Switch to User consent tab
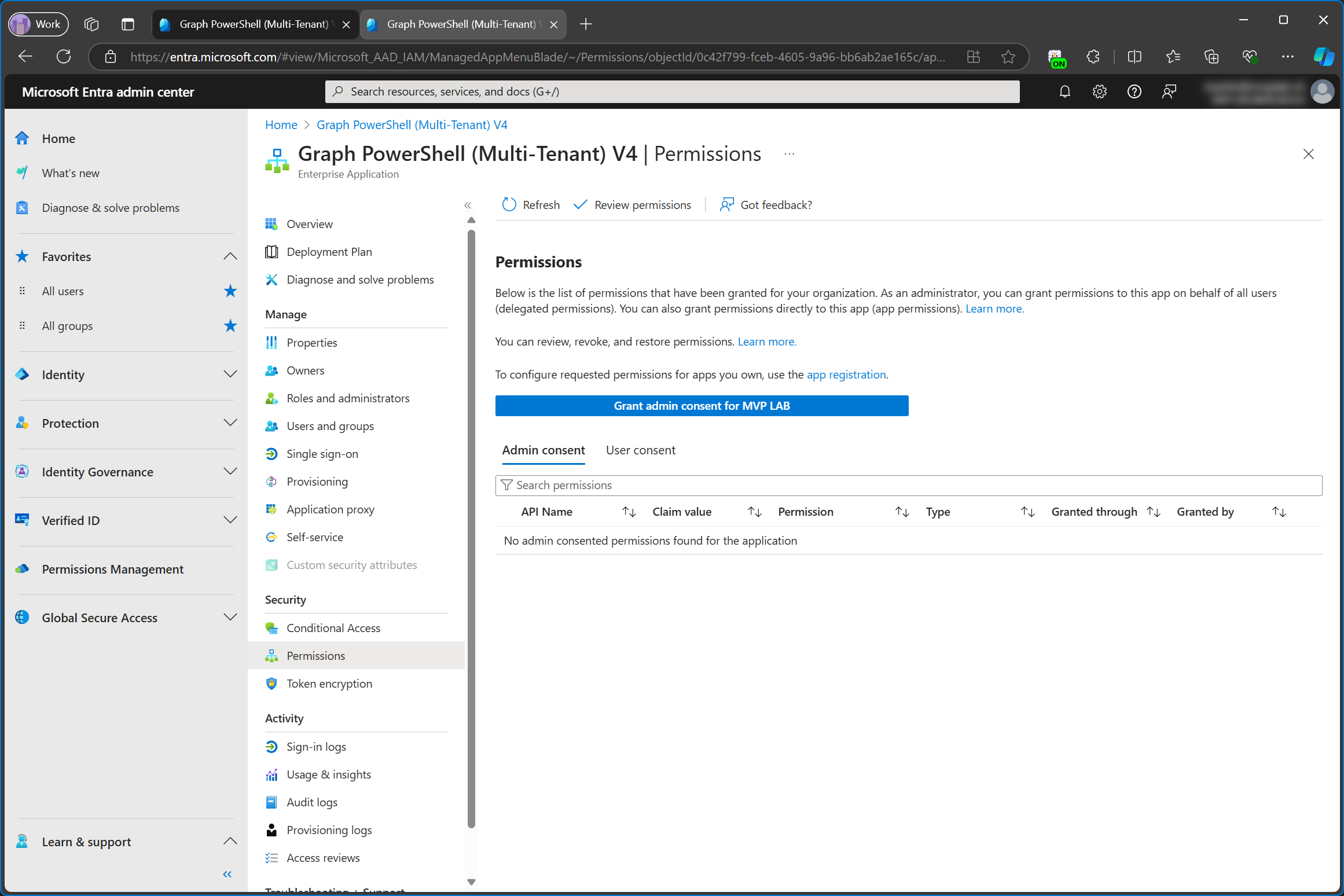The height and width of the screenshot is (896, 1344). click(641, 450)
